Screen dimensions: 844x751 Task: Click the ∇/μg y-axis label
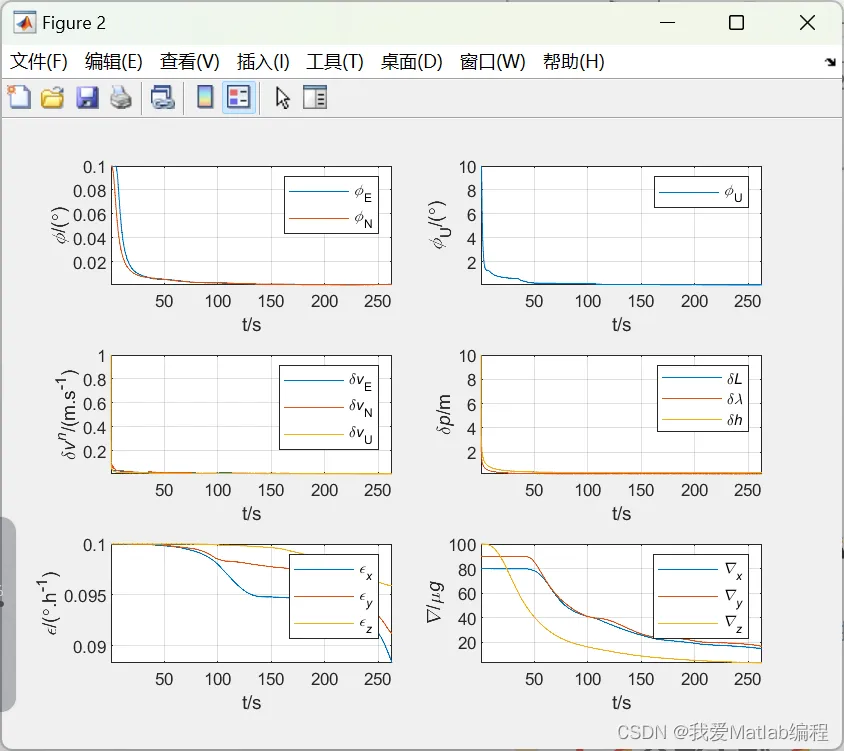[435, 602]
